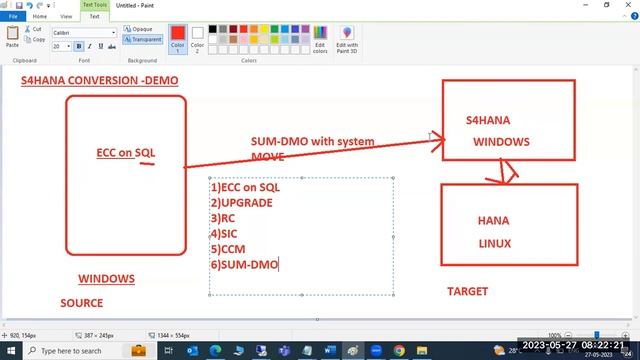Open Microsoft Edge from the taskbar
Viewport: 640px width, 360px height.
point(215,351)
